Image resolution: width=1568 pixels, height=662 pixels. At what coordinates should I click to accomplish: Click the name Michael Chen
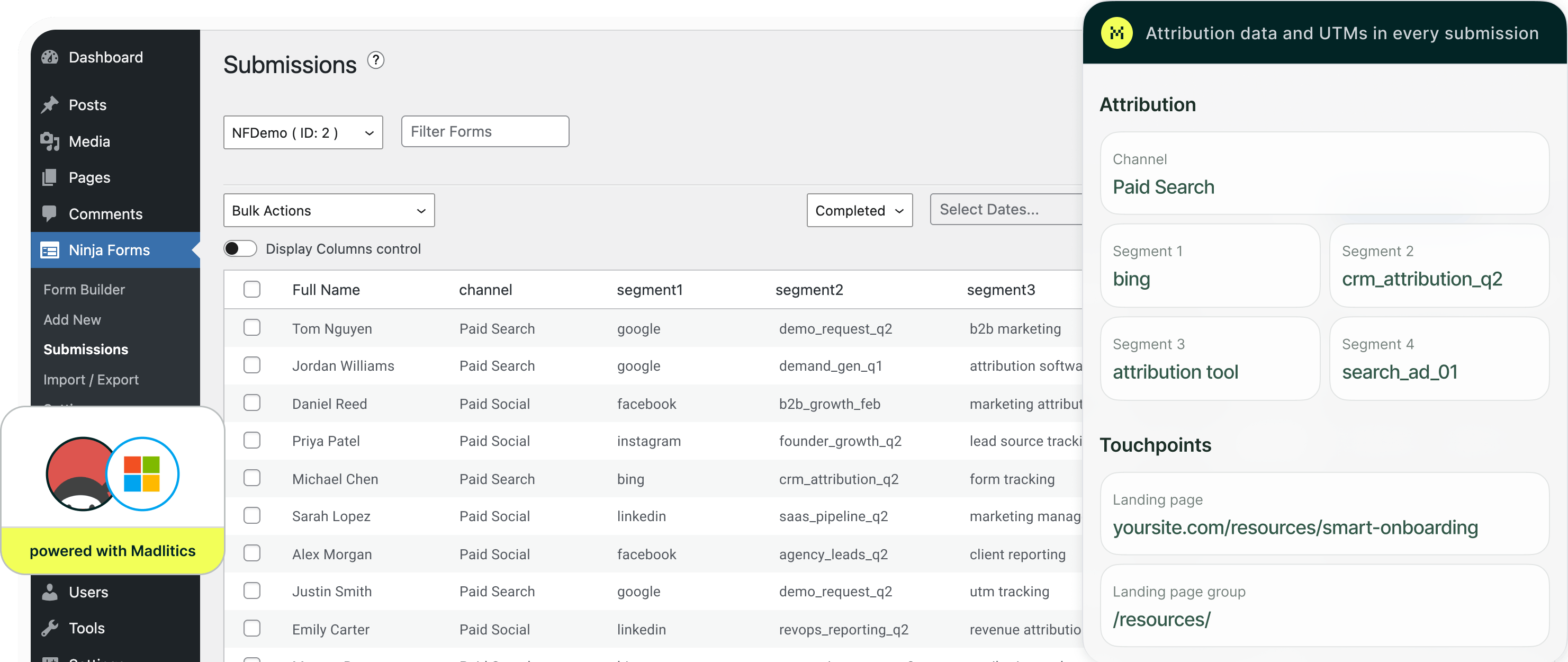click(x=335, y=479)
